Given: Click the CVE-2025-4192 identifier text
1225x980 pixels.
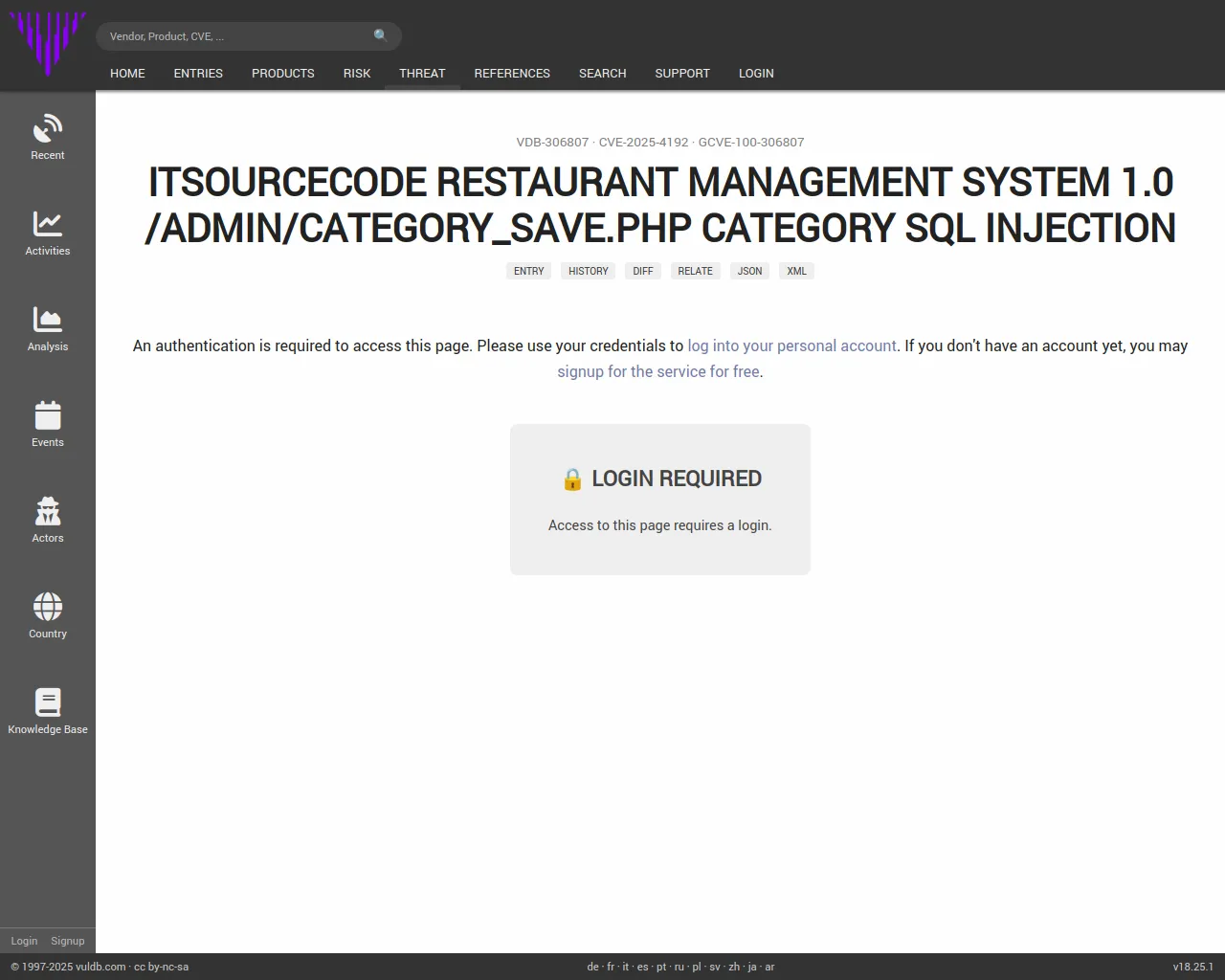Looking at the screenshot, I should (x=643, y=142).
